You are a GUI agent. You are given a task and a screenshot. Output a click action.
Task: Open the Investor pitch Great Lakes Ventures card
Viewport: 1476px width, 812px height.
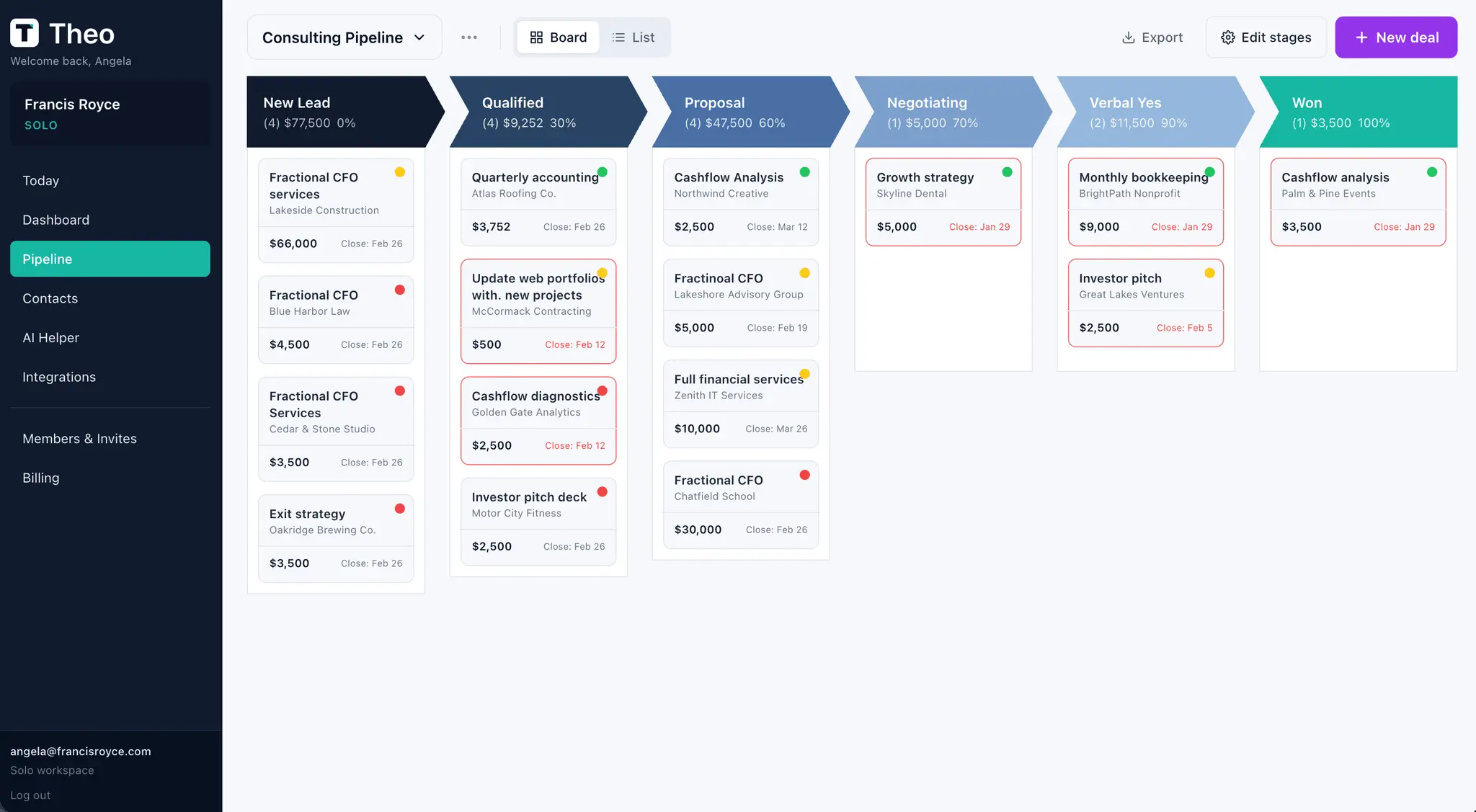point(1146,303)
